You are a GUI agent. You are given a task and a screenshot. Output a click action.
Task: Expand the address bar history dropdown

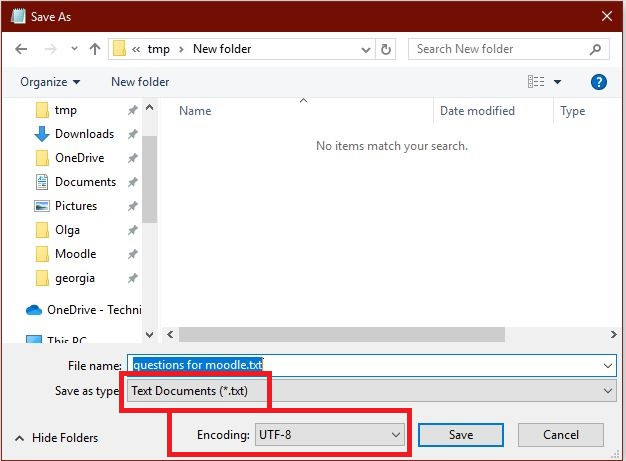tap(365, 48)
